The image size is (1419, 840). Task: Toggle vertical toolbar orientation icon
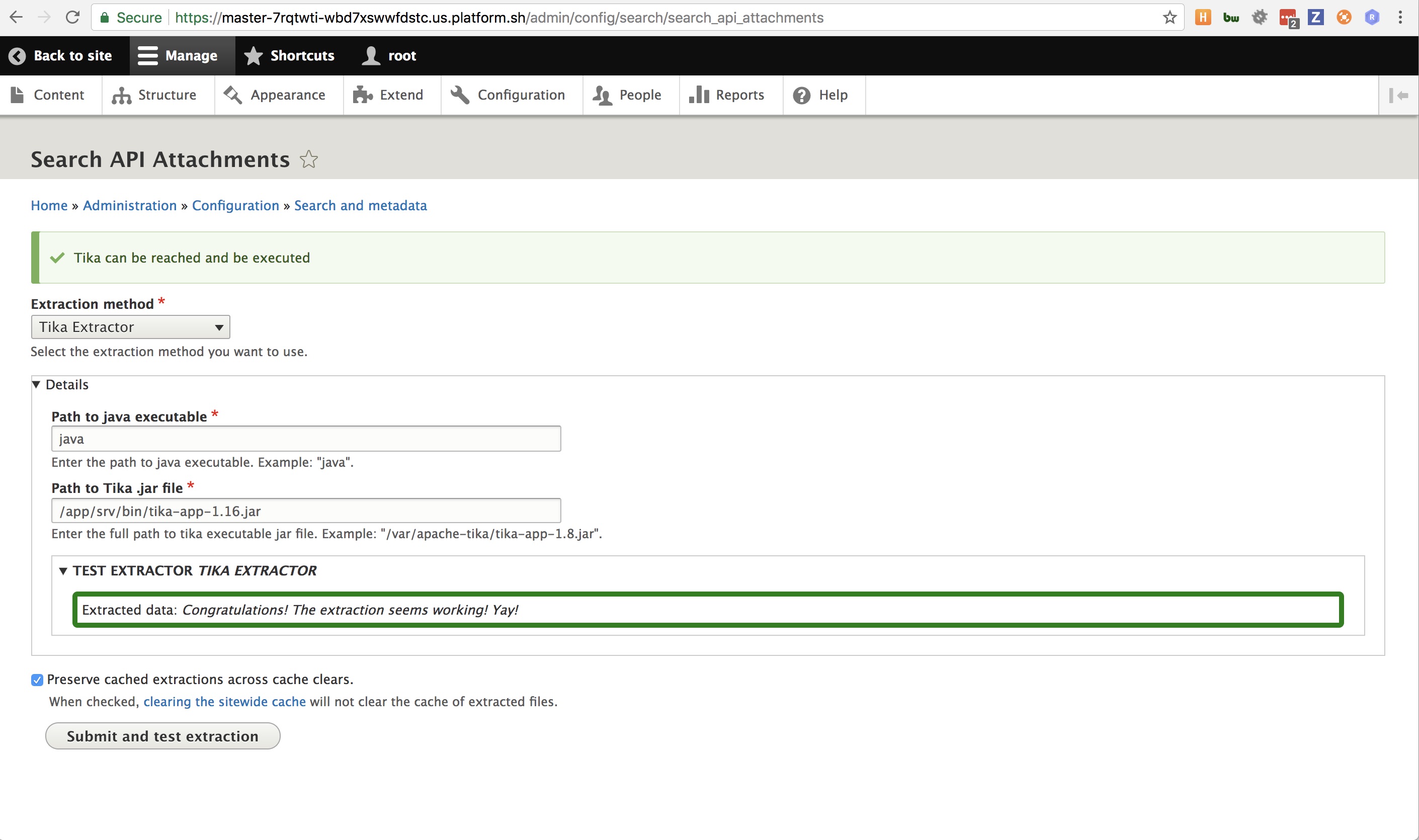point(1398,95)
